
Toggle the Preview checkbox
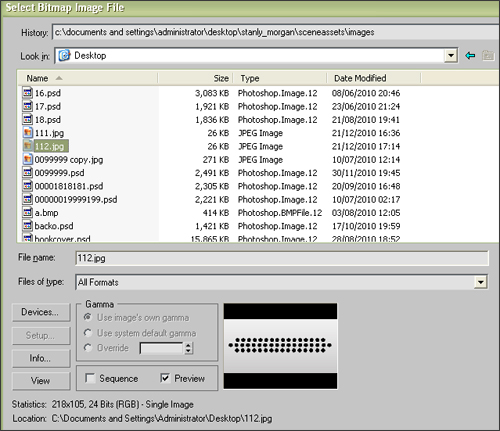click(x=165, y=378)
